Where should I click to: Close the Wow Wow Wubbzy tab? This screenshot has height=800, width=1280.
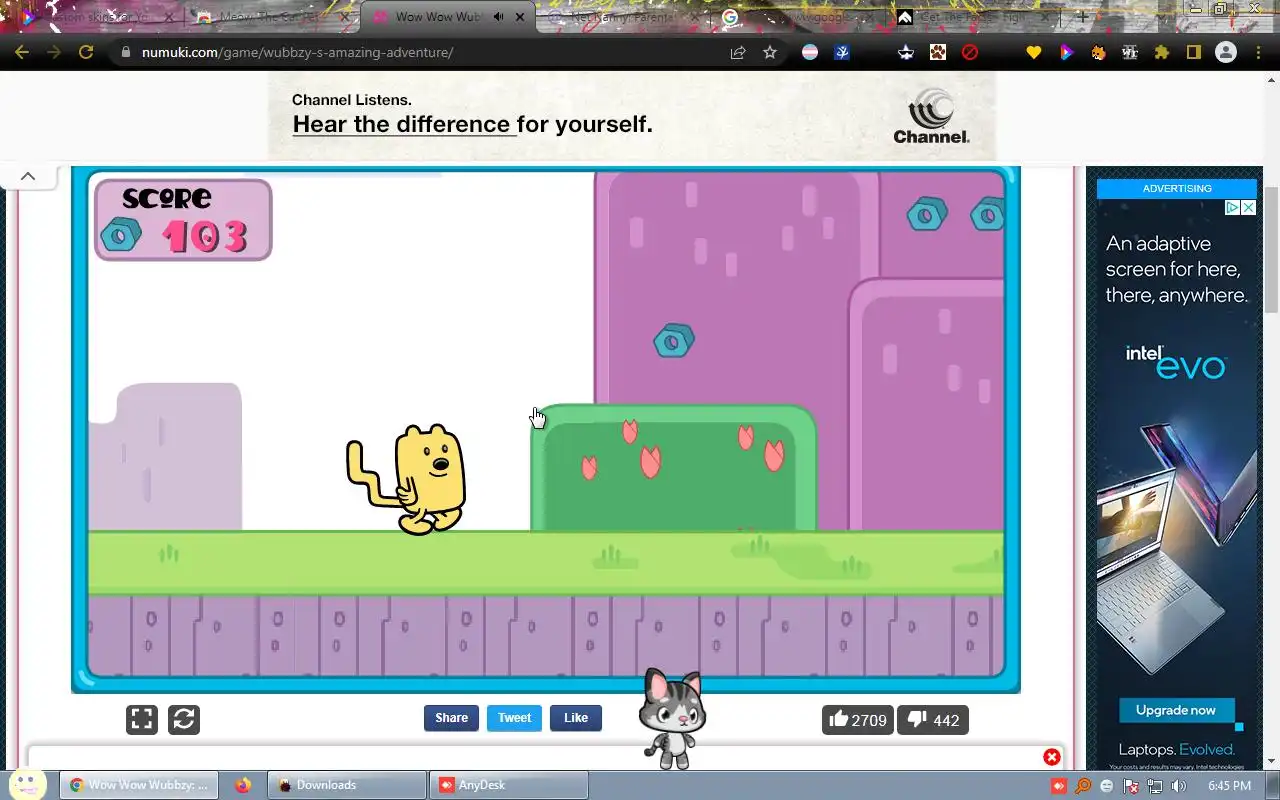click(x=520, y=17)
